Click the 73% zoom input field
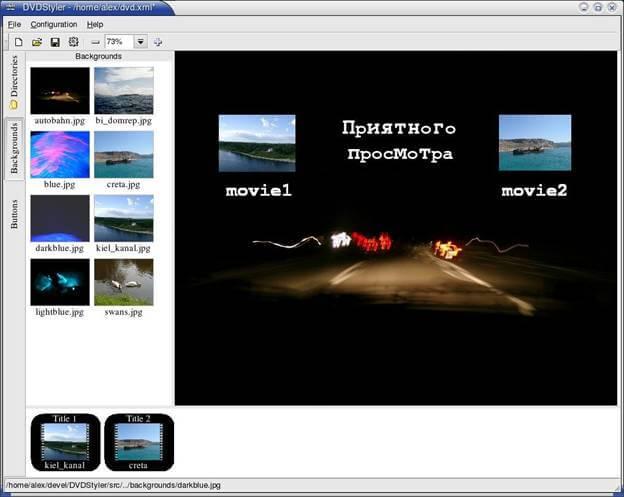Image resolution: width=624 pixels, height=497 pixels. point(119,42)
